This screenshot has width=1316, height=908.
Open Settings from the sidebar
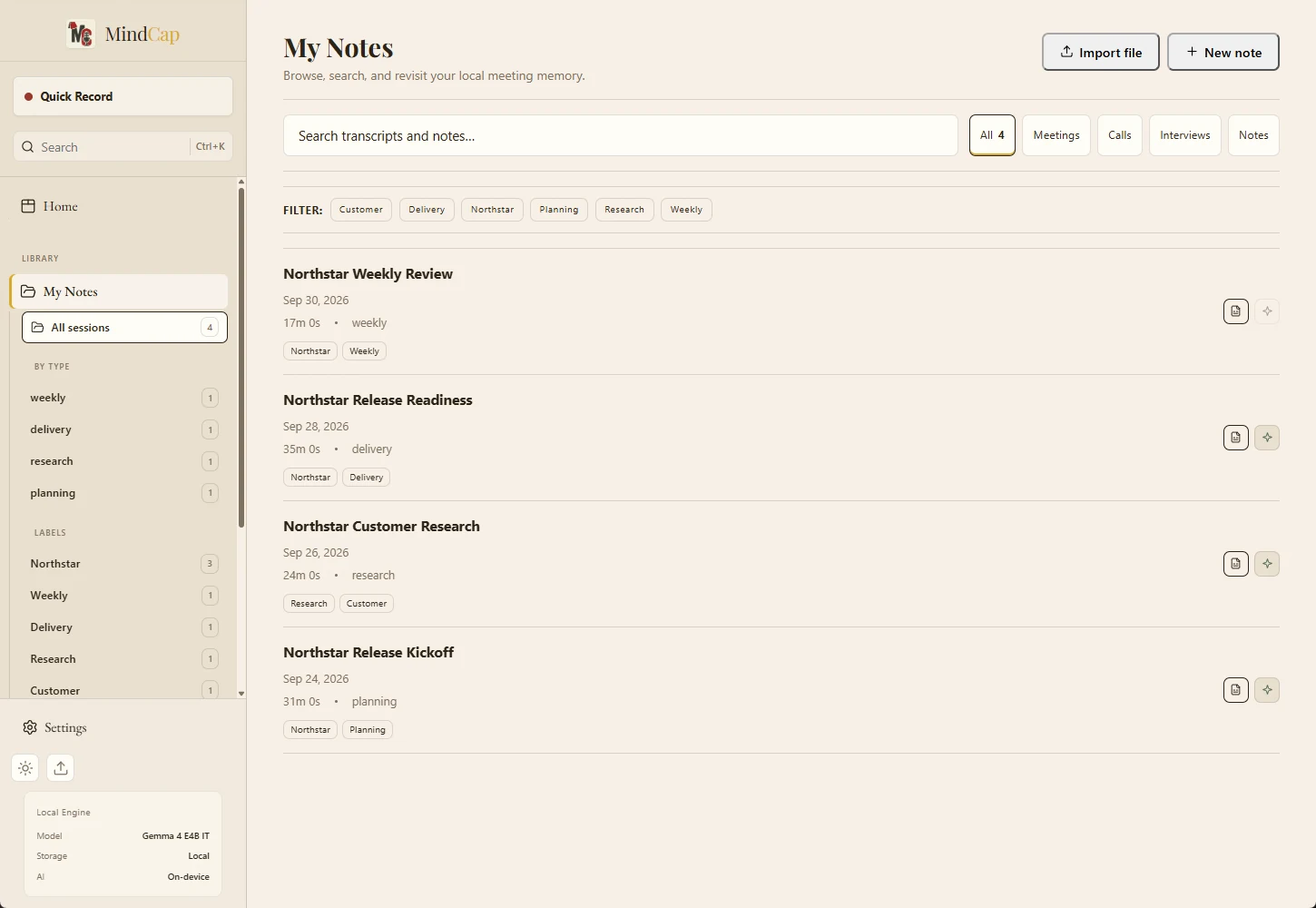coord(54,728)
